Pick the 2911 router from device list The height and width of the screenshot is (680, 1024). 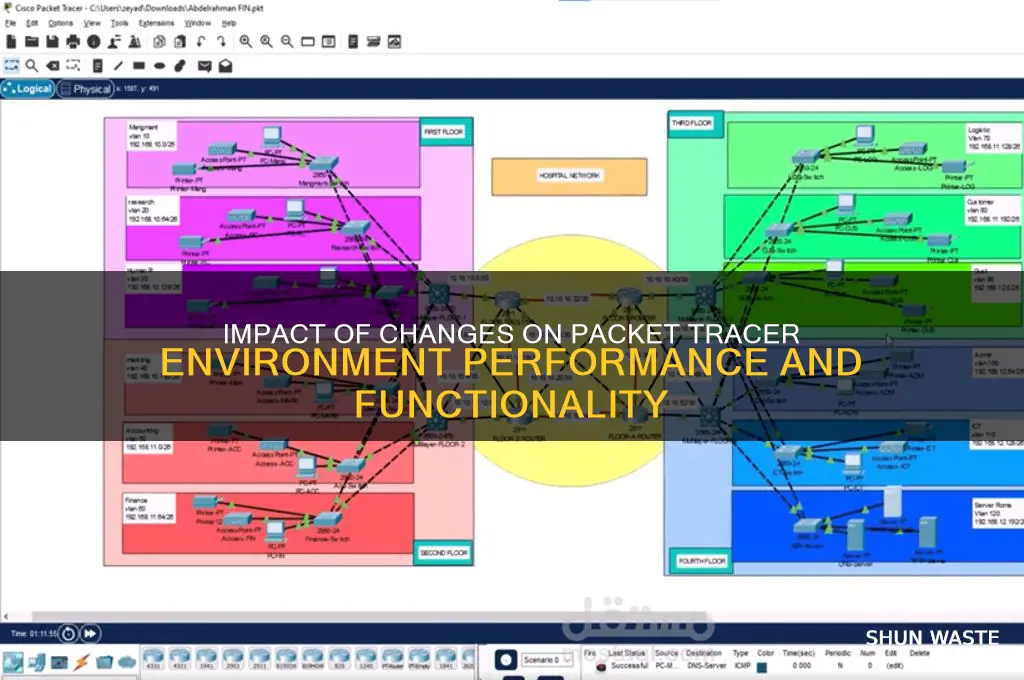point(259,658)
